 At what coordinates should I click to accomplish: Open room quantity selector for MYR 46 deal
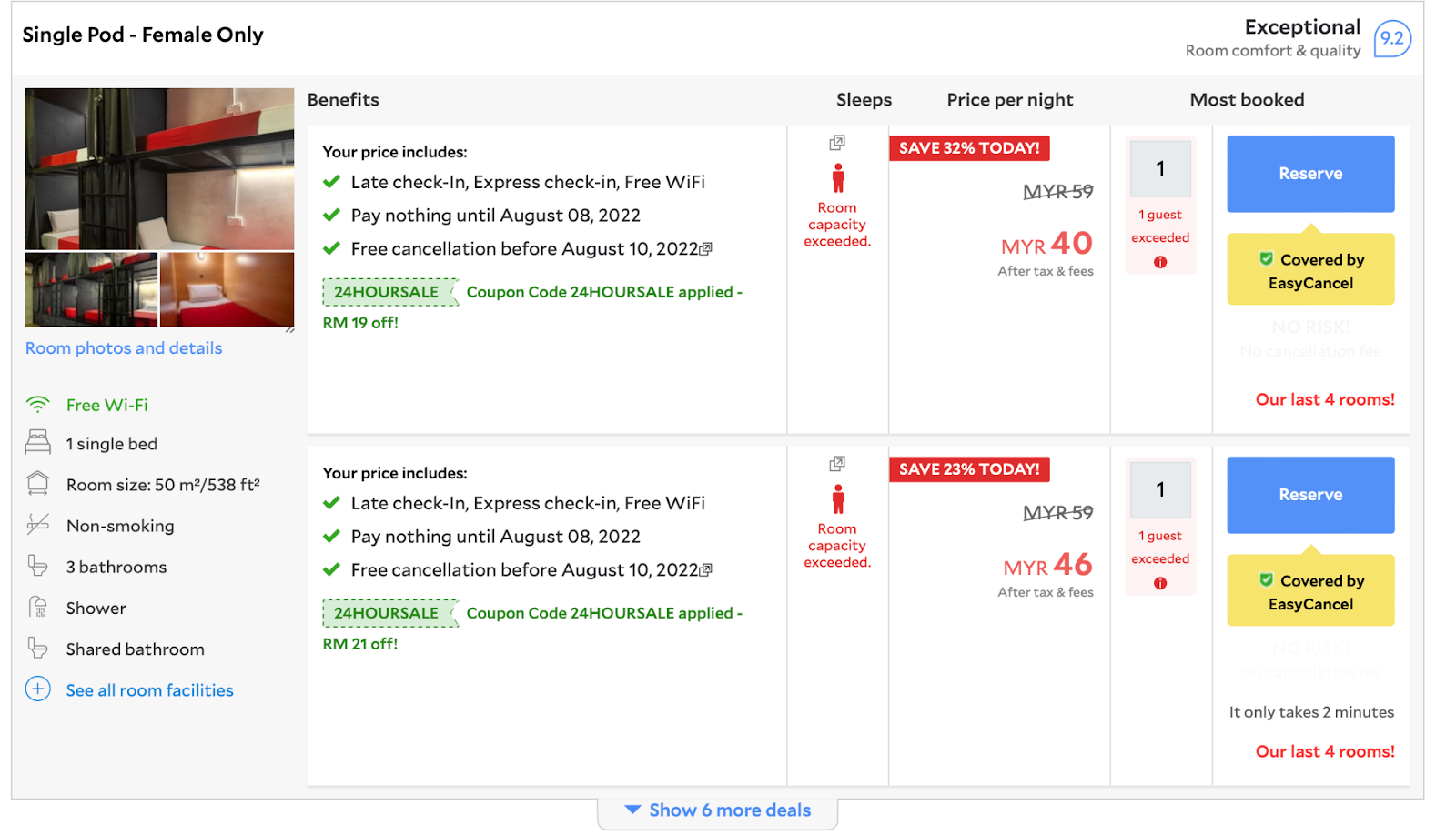pyautogui.click(x=1160, y=489)
